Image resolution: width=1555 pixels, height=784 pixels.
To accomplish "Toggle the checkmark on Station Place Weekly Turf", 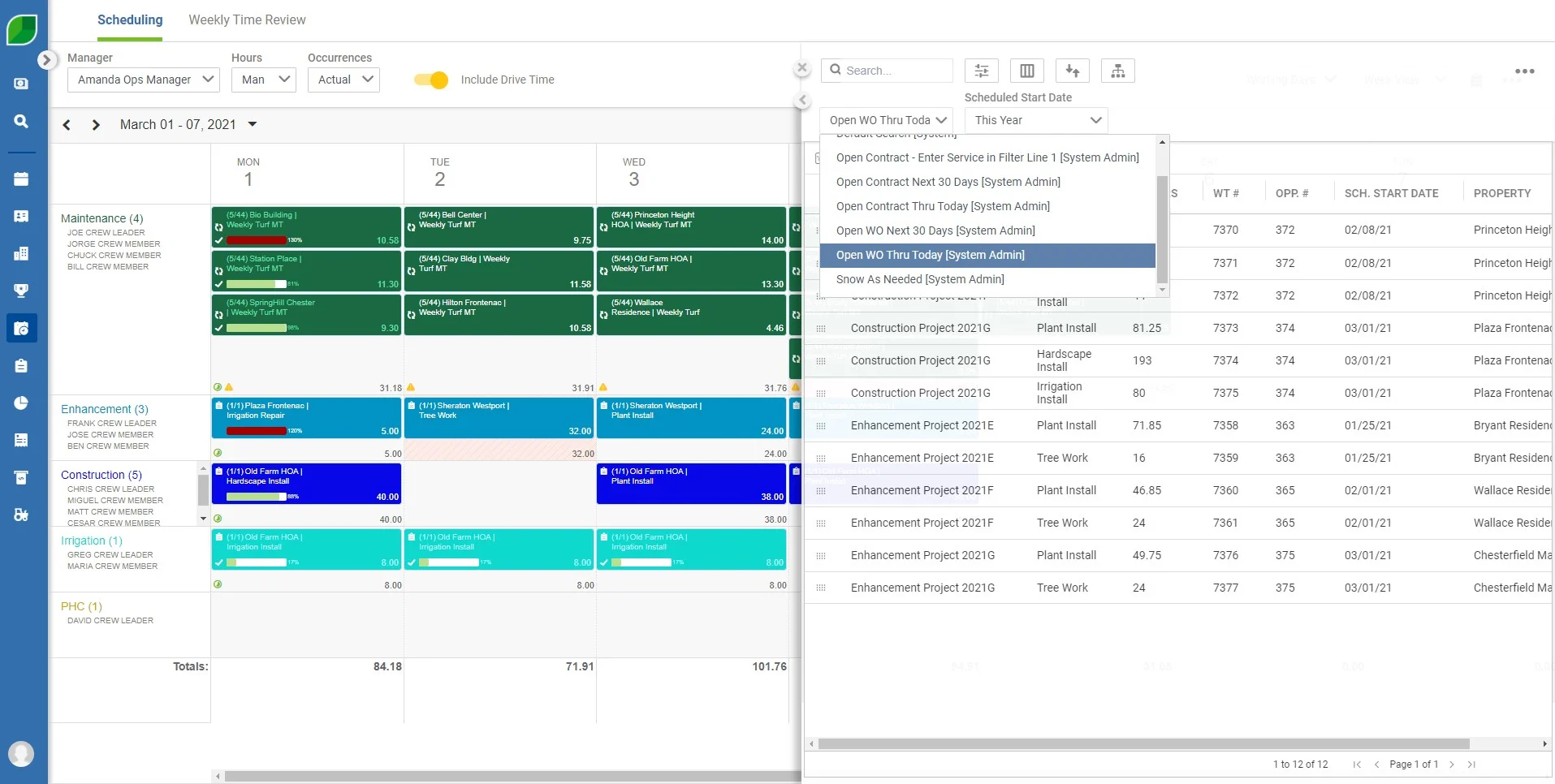I will pyautogui.click(x=218, y=283).
